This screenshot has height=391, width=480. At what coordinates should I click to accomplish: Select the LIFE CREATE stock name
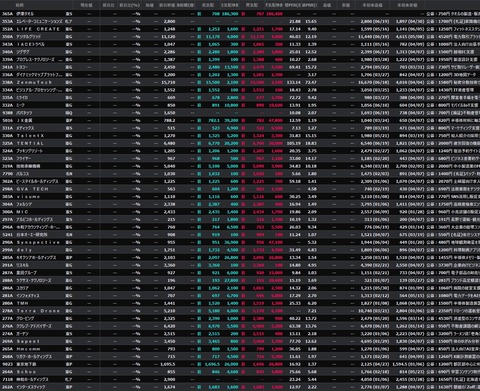point(38,29)
